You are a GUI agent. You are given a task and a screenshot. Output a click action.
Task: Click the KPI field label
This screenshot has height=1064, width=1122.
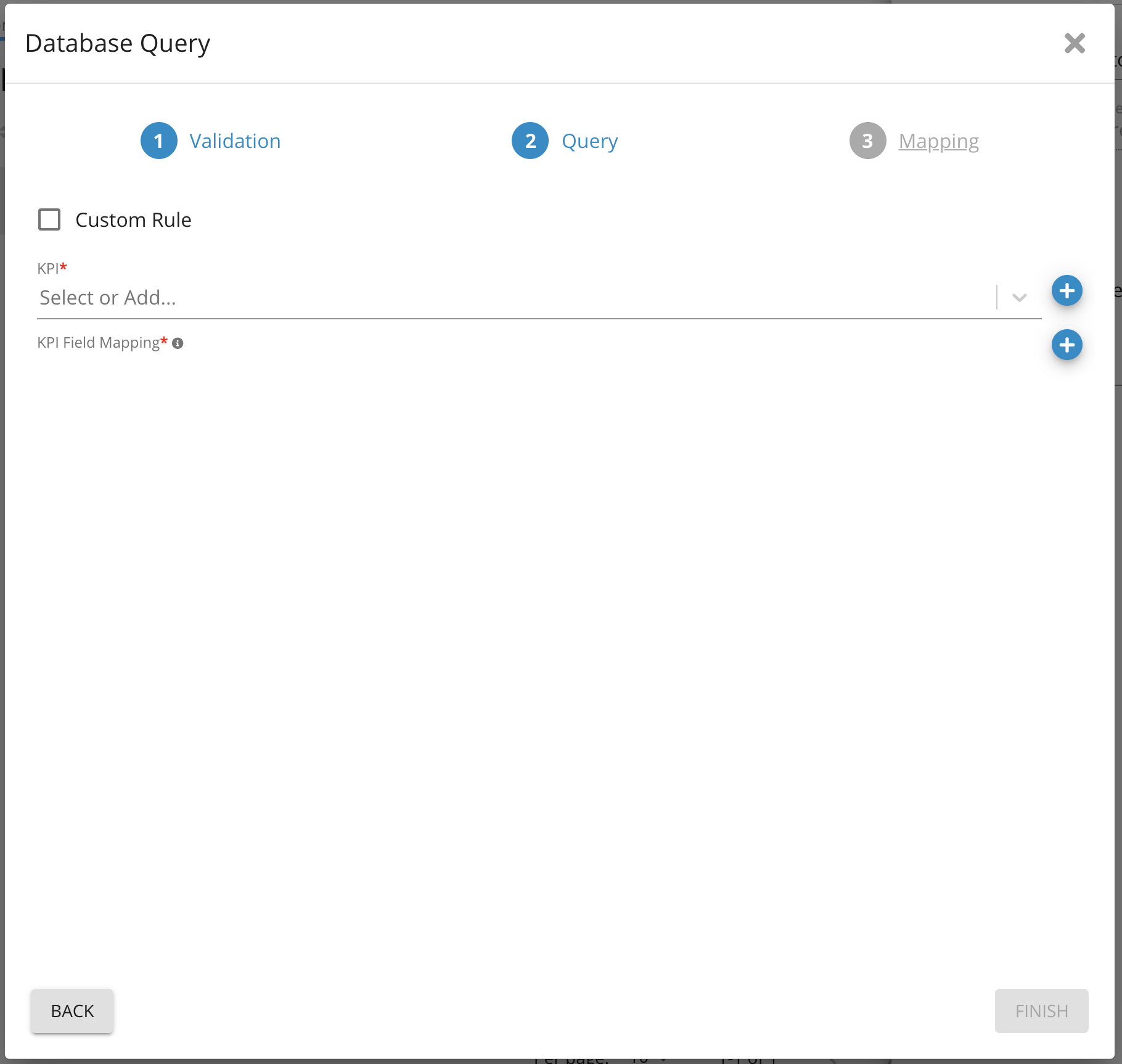[x=48, y=268]
